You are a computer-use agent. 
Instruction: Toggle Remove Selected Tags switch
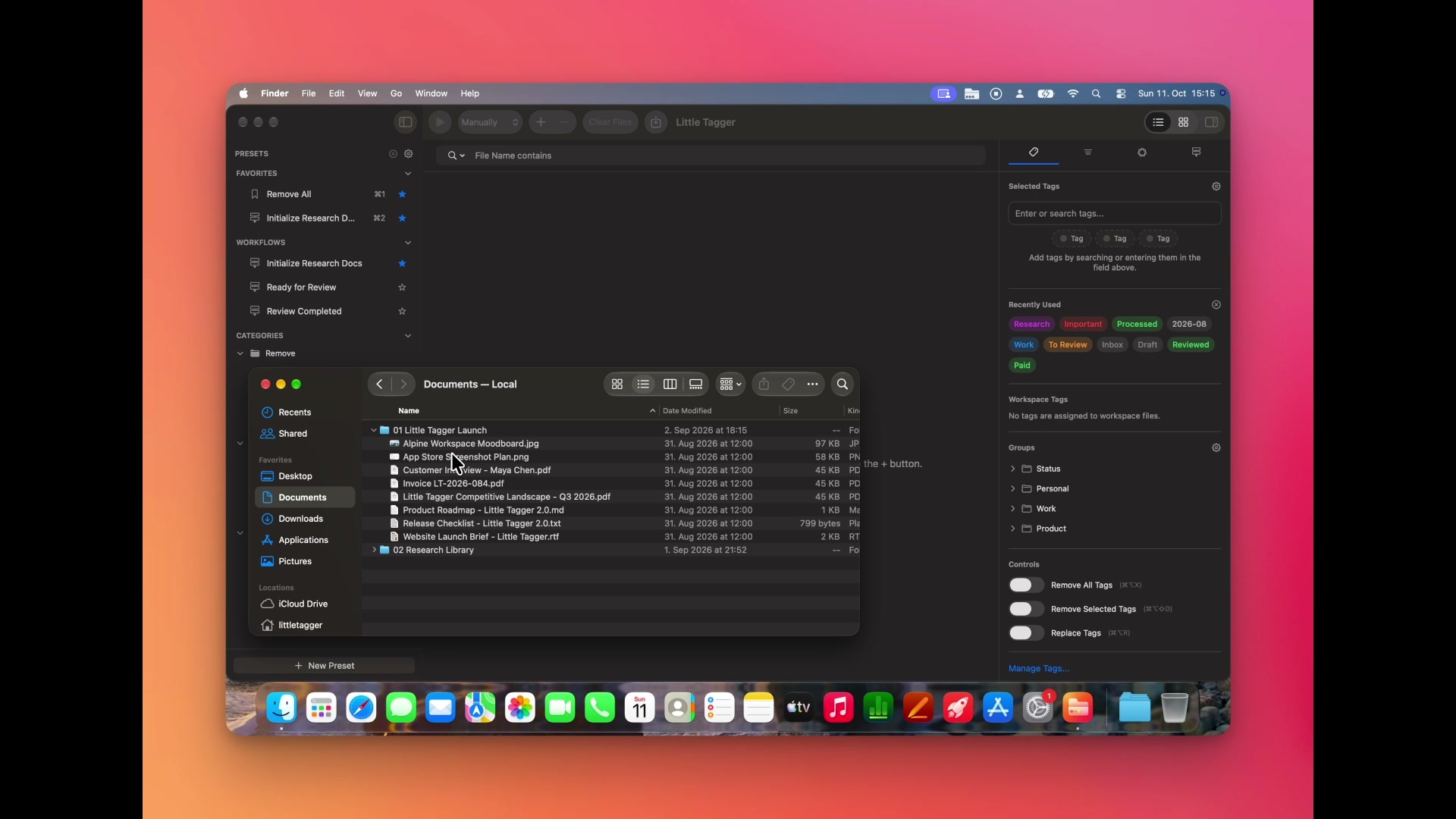(x=1027, y=610)
